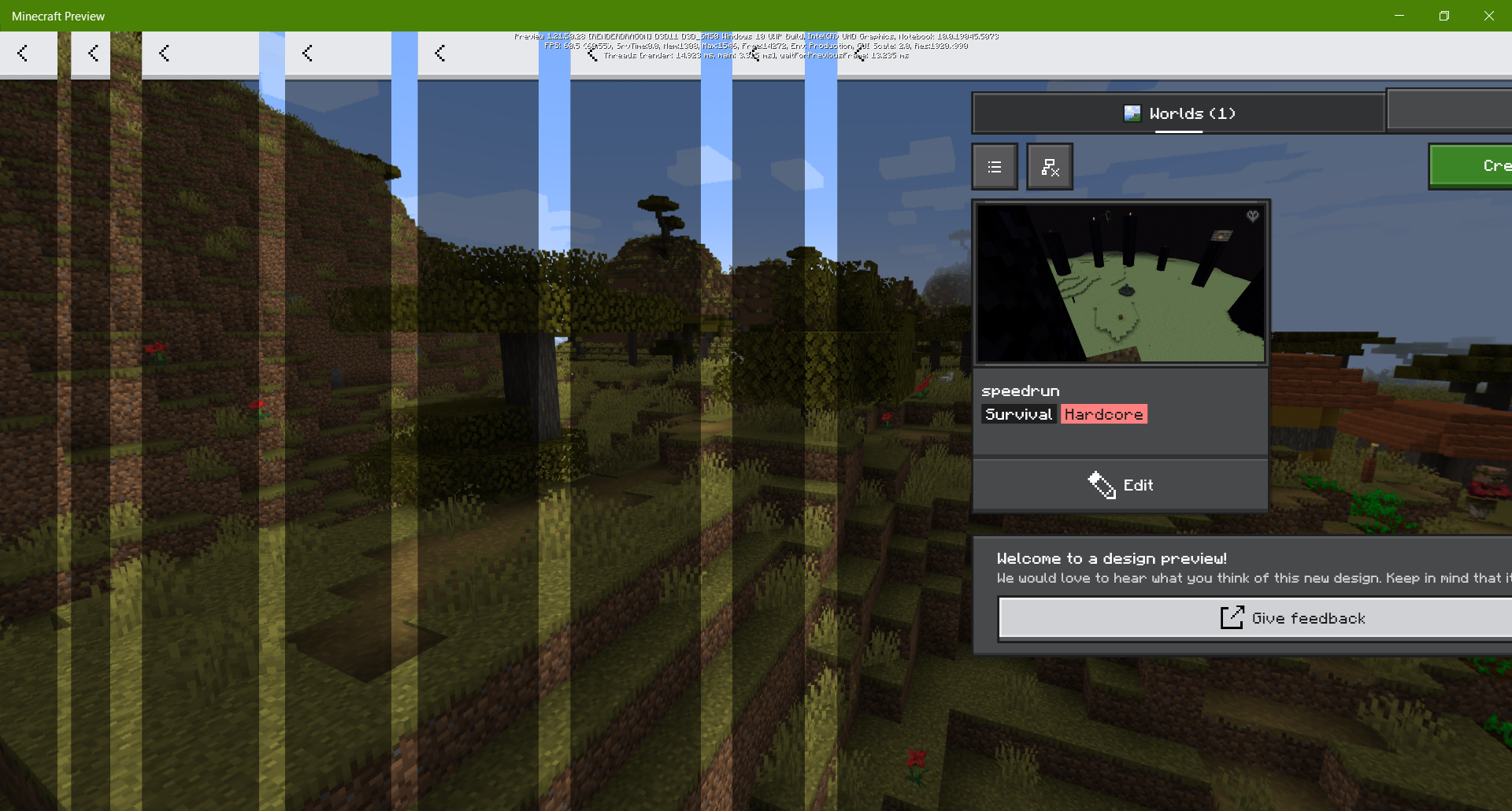Click the green Create button

(x=1471, y=166)
